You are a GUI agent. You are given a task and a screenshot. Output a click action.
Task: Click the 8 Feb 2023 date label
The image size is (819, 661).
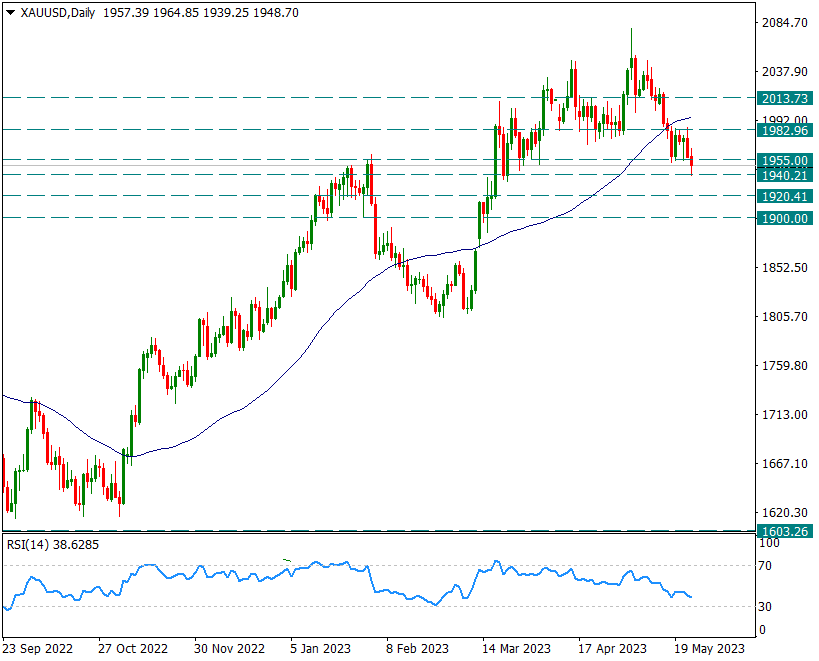pos(417,649)
